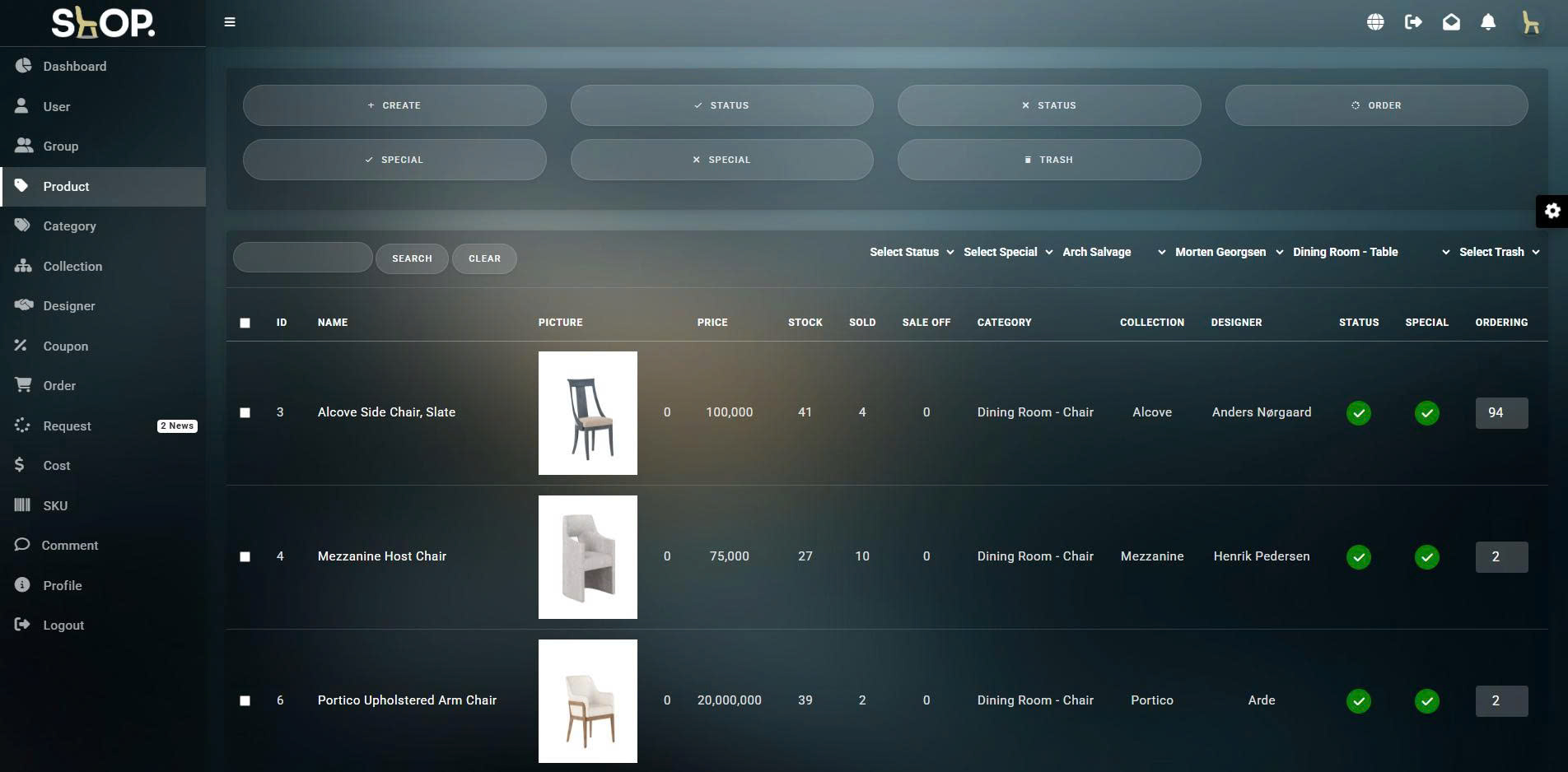Open the envelope messages icon
The width and height of the screenshot is (1568, 772).
(x=1451, y=22)
